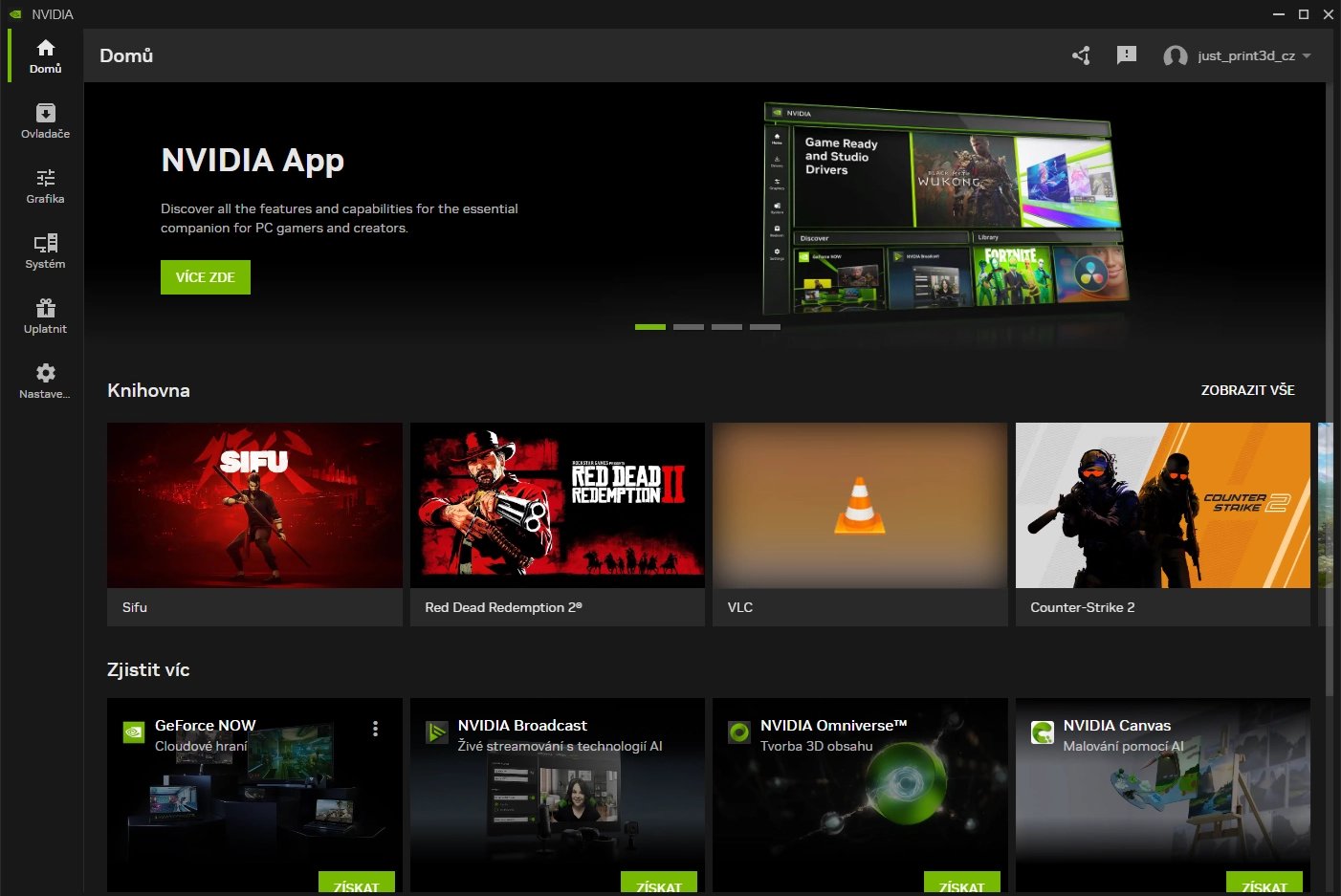Click the NVIDIA App banner heading
Image resolution: width=1341 pixels, height=896 pixels.
[253, 161]
